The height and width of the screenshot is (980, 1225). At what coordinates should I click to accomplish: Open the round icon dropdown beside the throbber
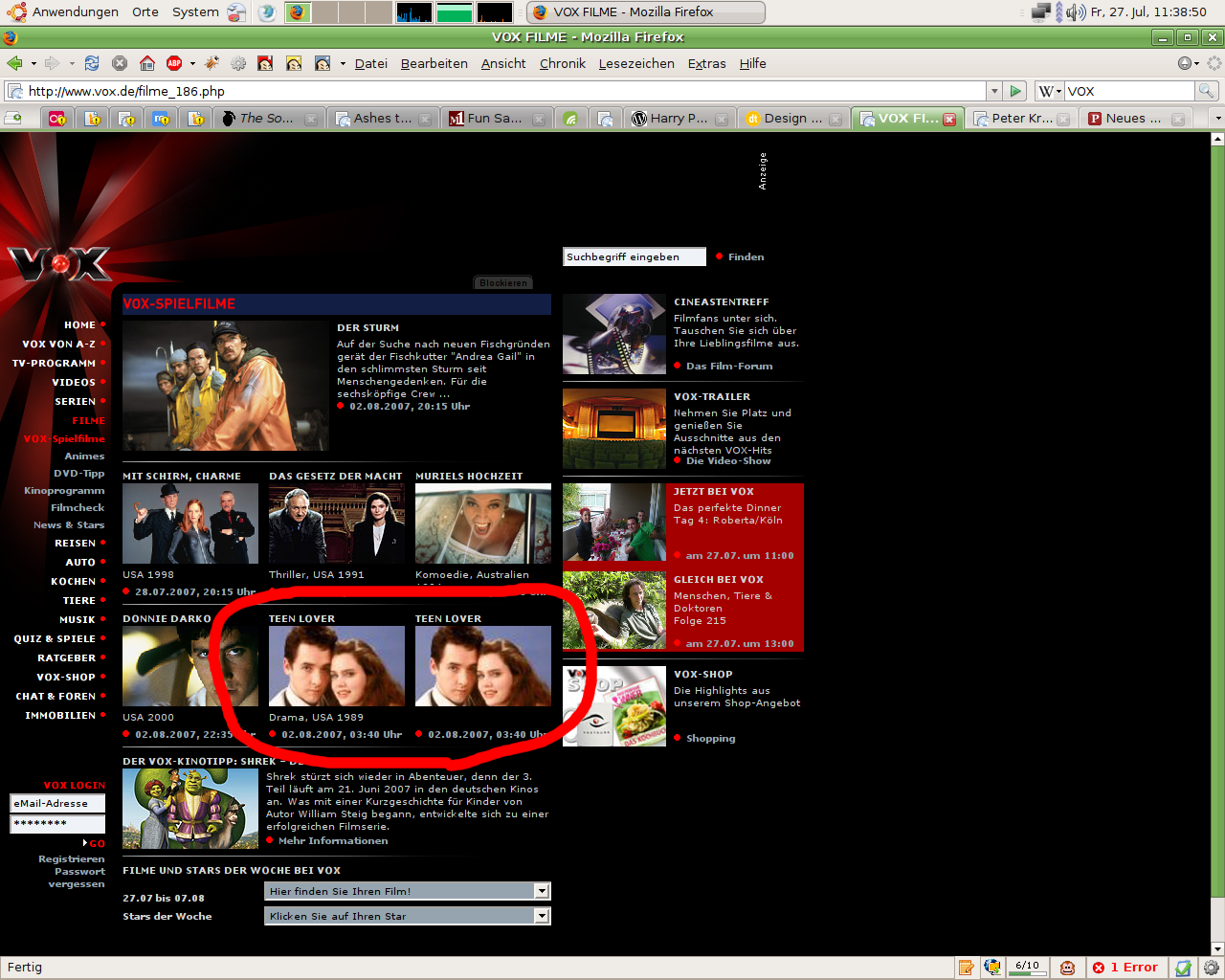click(x=1189, y=63)
